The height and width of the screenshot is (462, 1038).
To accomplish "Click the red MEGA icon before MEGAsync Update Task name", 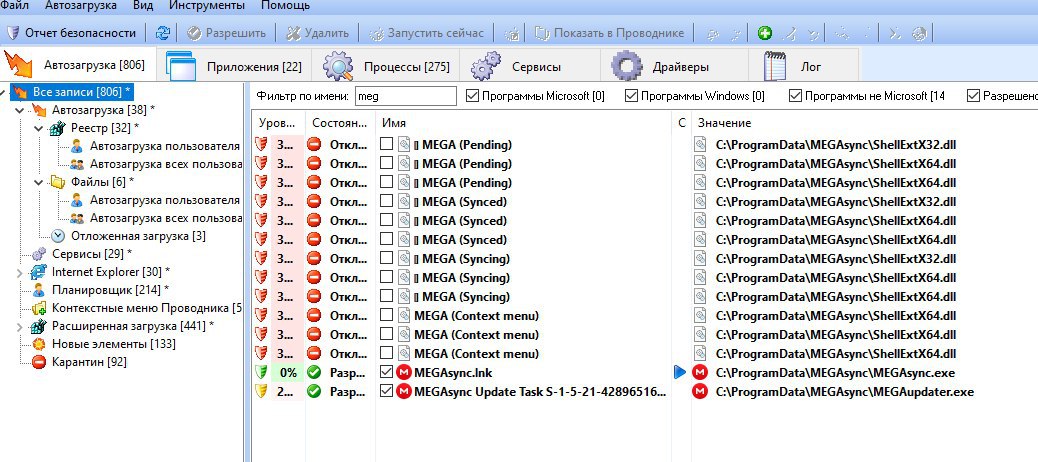I will pyautogui.click(x=404, y=392).
